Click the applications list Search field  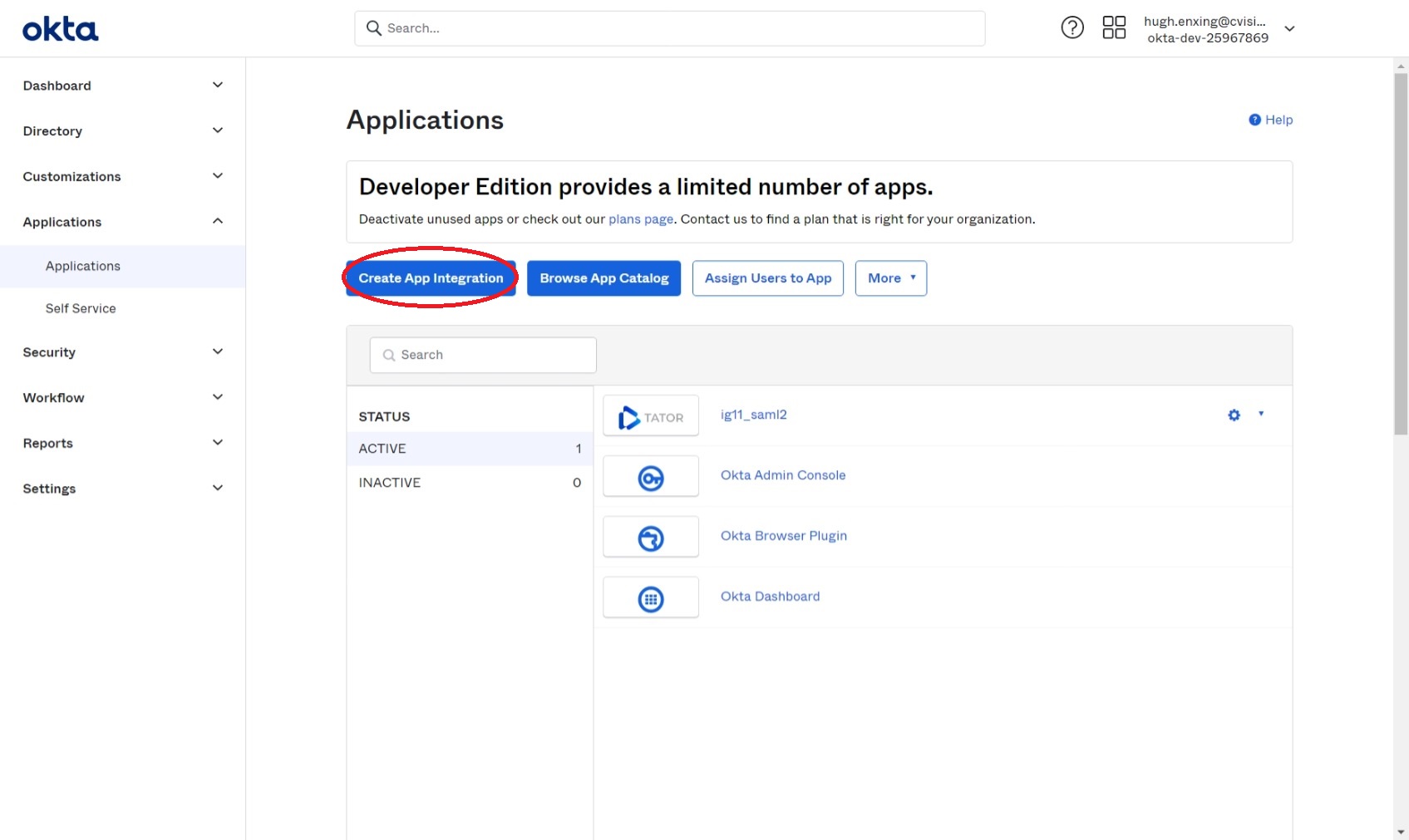pyautogui.click(x=483, y=355)
